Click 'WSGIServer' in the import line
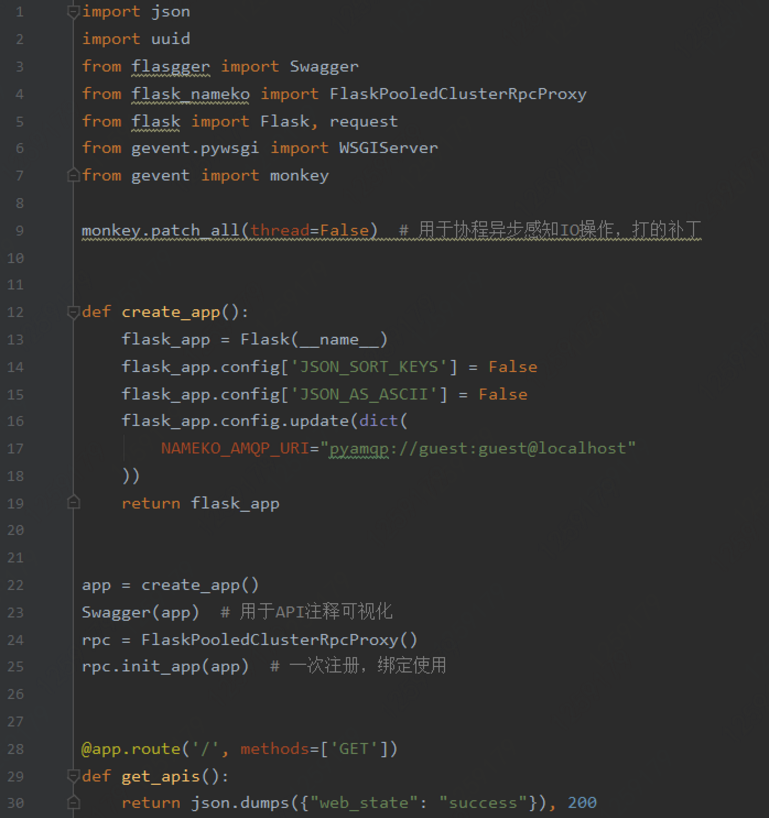769x818 pixels. (389, 148)
